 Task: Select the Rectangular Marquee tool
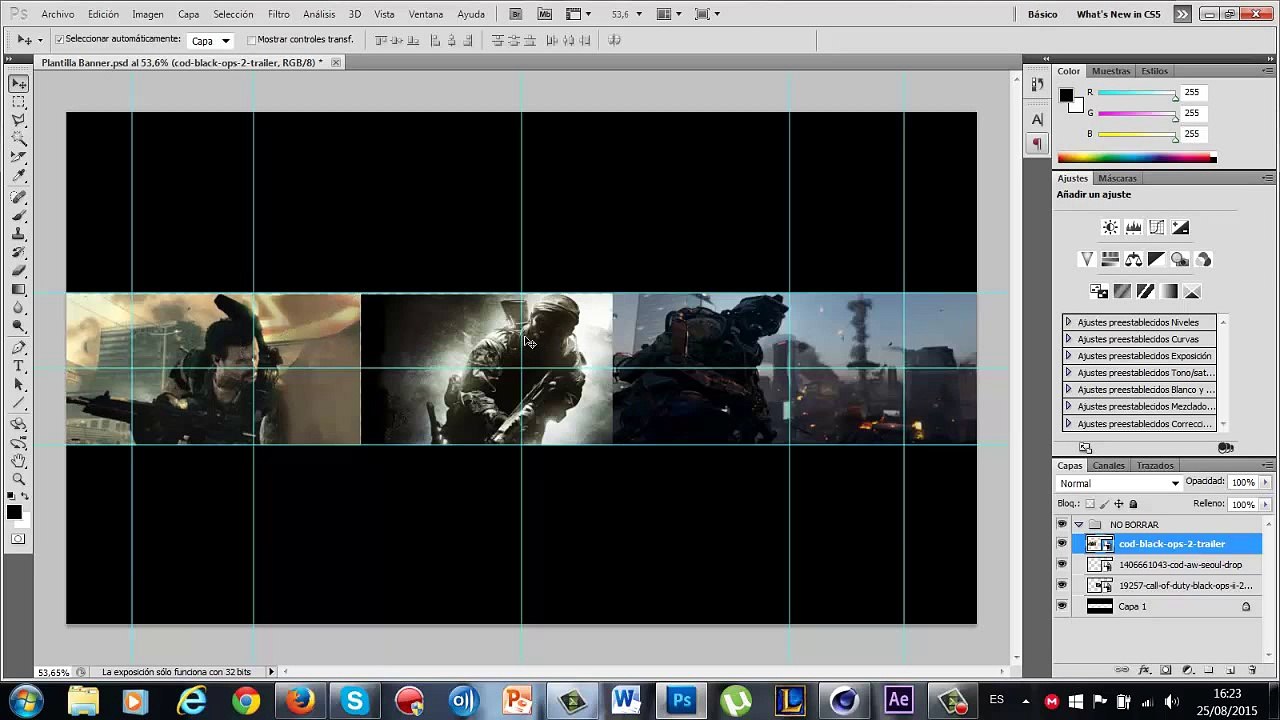19,102
